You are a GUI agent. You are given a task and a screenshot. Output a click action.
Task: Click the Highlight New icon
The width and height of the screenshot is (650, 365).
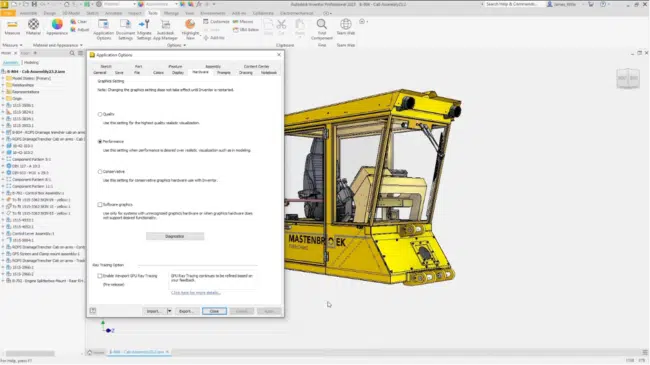(x=190, y=24)
